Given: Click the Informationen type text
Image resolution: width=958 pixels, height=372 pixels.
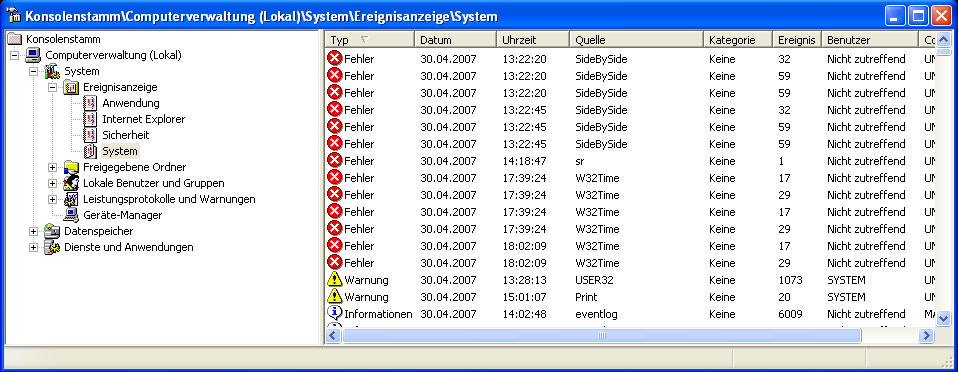Looking at the screenshot, I should coord(378,314).
